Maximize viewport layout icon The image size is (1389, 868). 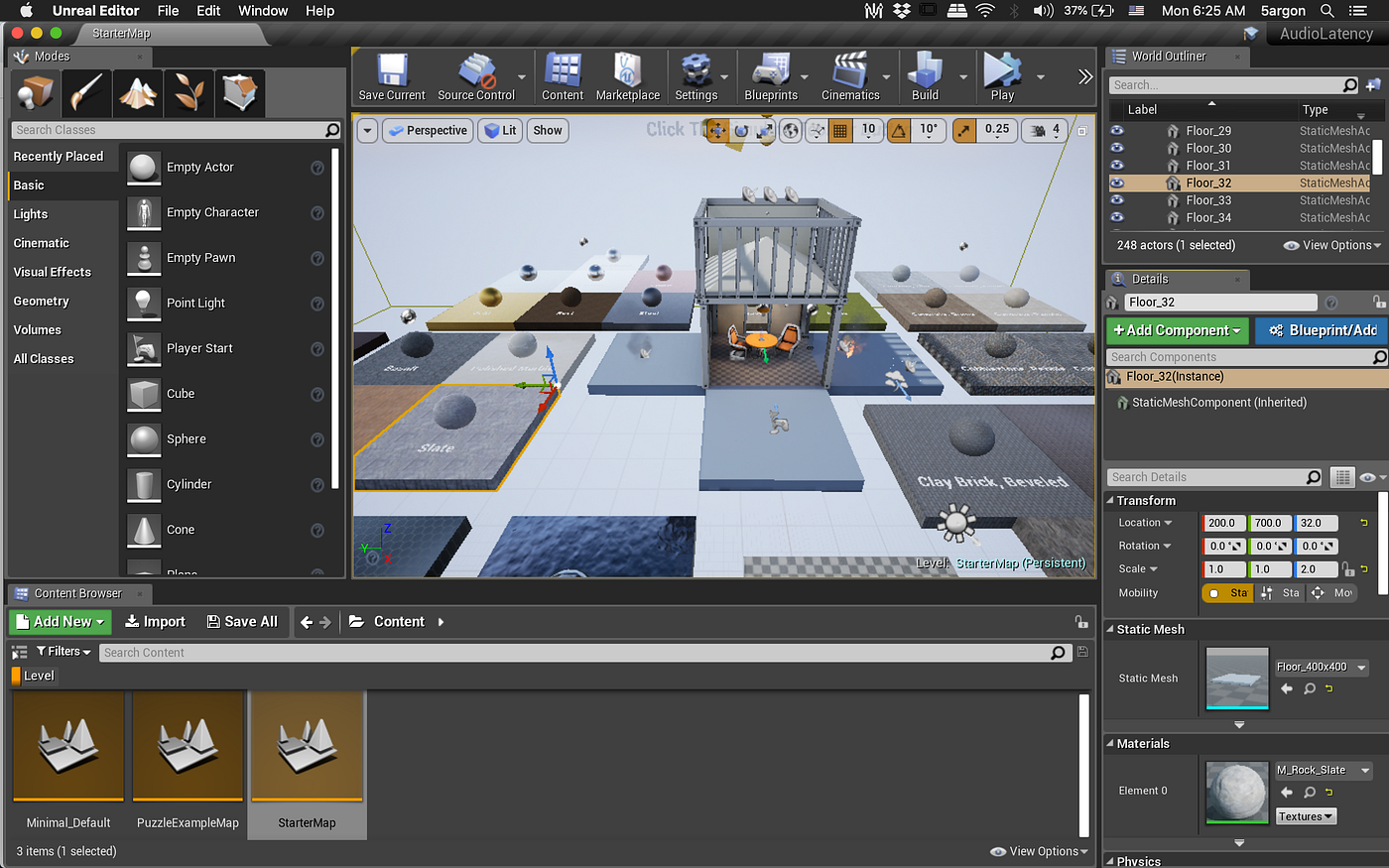[x=1082, y=131]
